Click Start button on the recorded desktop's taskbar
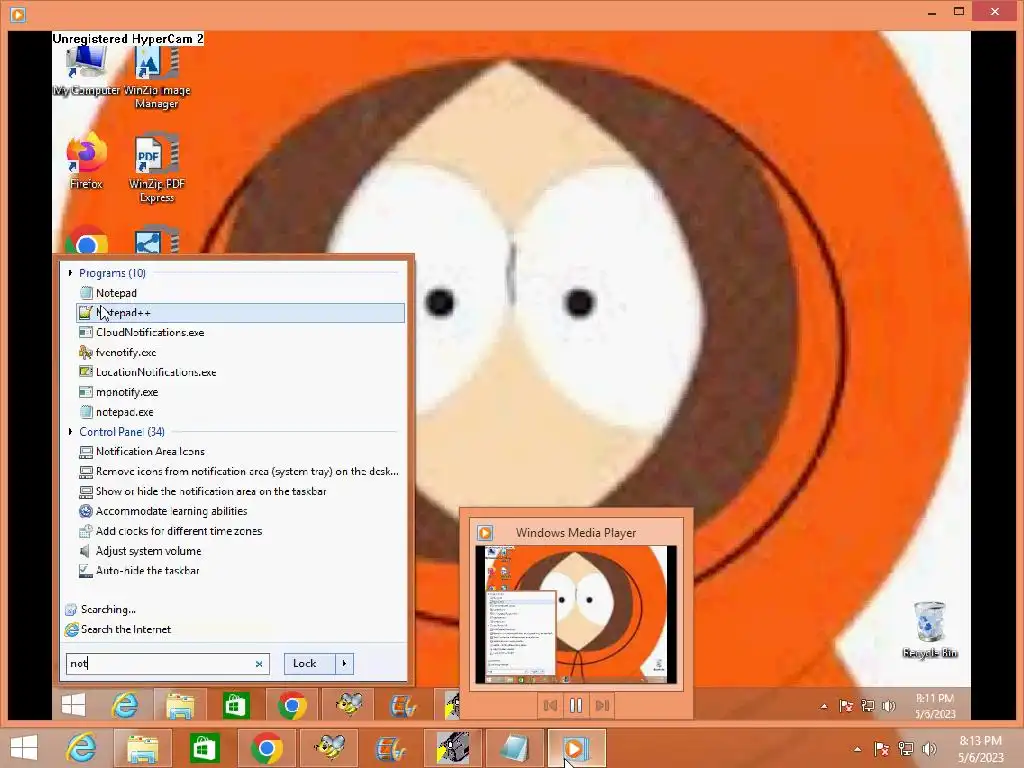 pos(73,705)
